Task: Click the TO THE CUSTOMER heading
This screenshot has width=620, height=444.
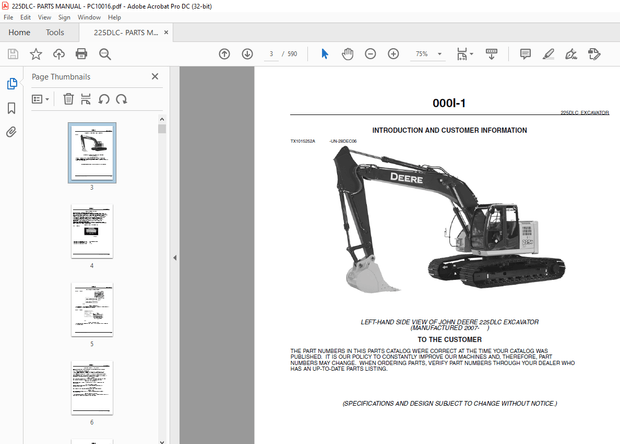Action: pyautogui.click(x=450, y=340)
